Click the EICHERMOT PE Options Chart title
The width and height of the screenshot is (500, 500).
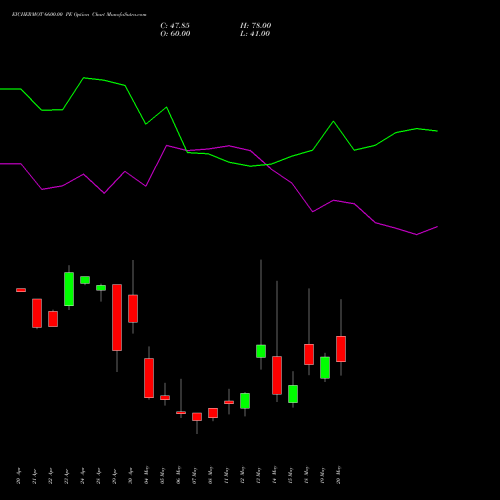tap(79, 14)
